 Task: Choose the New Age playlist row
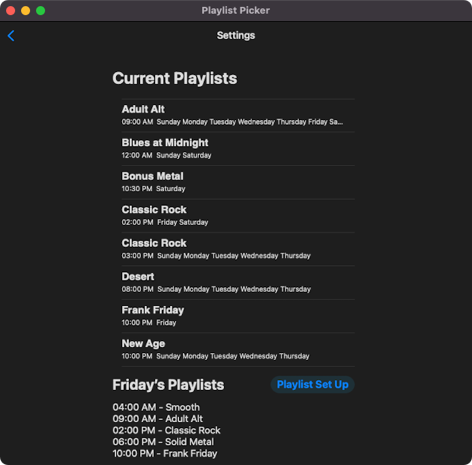[238, 350]
